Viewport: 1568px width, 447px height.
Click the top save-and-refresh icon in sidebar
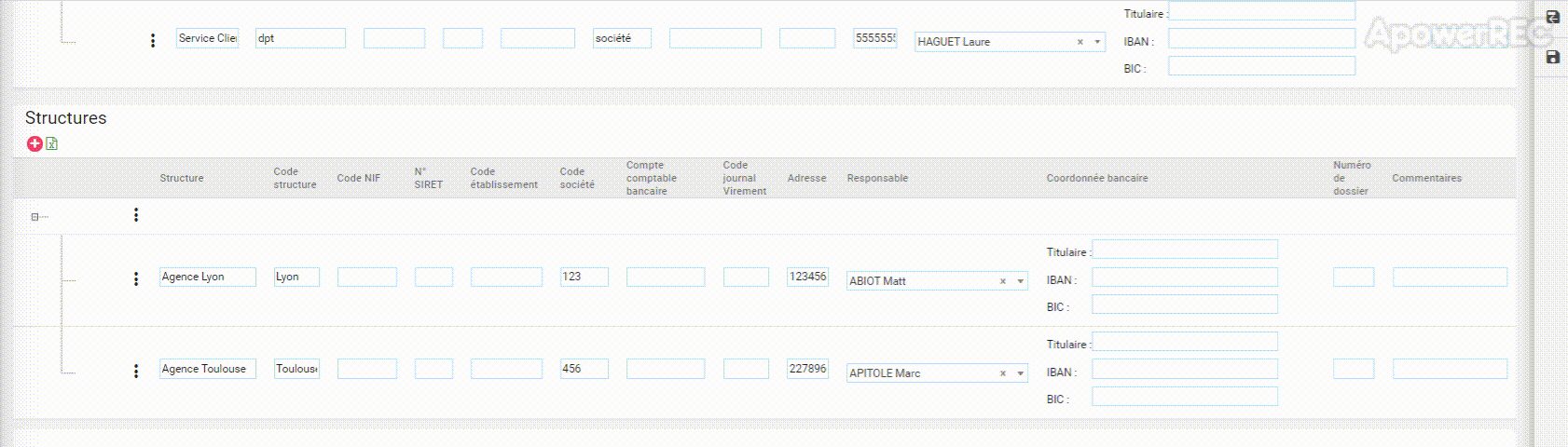coord(1552,17)
